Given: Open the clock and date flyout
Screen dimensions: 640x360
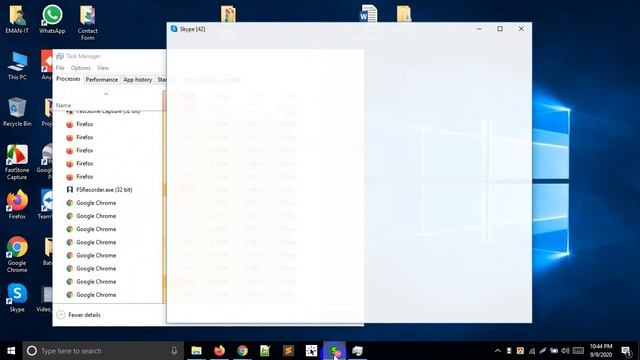Looking at the screenshot, I should pyautogui.click(x=601, y=351).
